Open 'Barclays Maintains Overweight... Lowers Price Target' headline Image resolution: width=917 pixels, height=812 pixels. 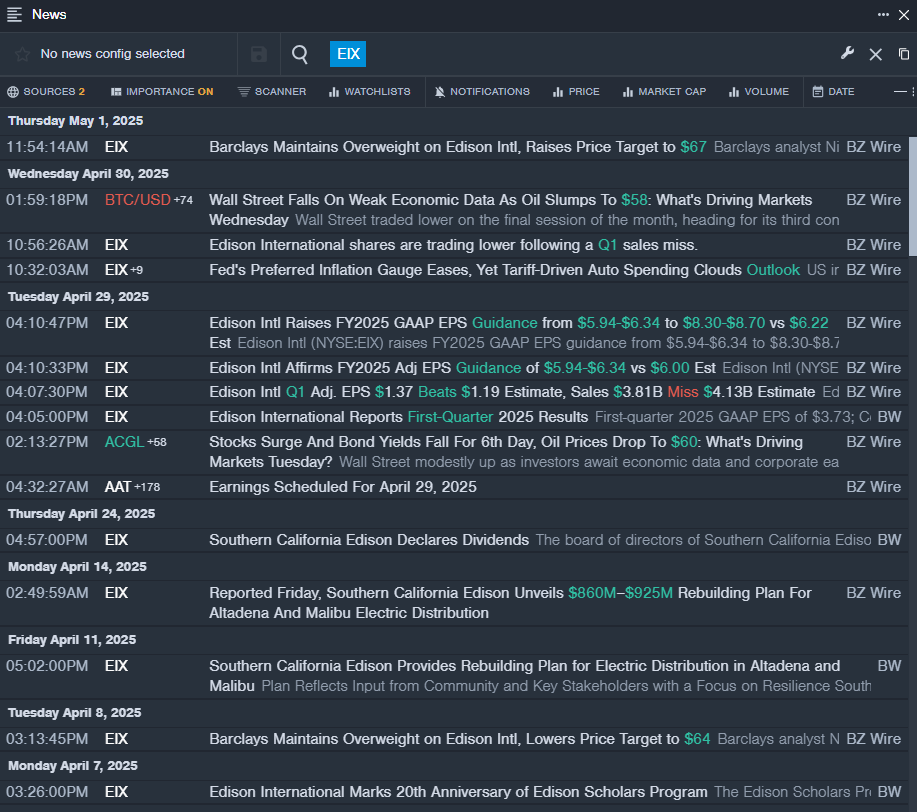pyautogui.click(x=460, y=739)
